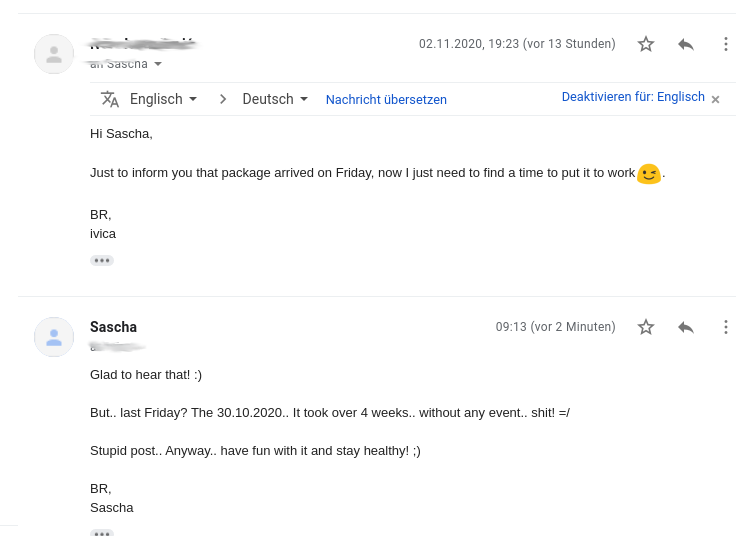Click the arrow between language selectors
The width and height of the screenshot is (740, 536).
[x=223, y=99]
